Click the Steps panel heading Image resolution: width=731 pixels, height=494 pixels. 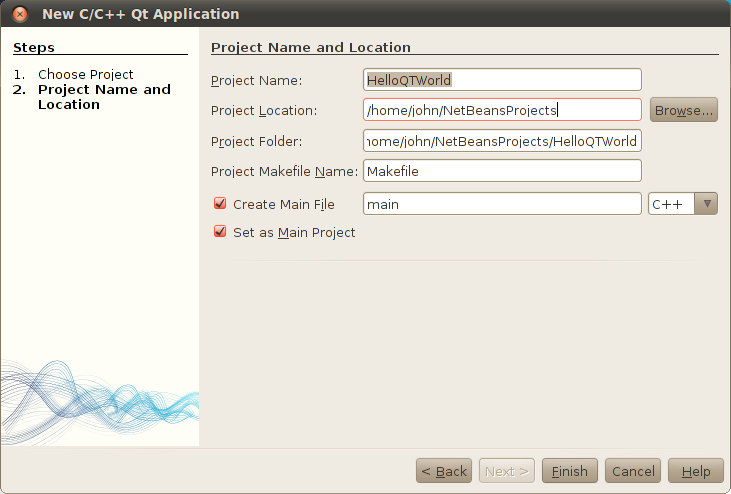(34, 47)
